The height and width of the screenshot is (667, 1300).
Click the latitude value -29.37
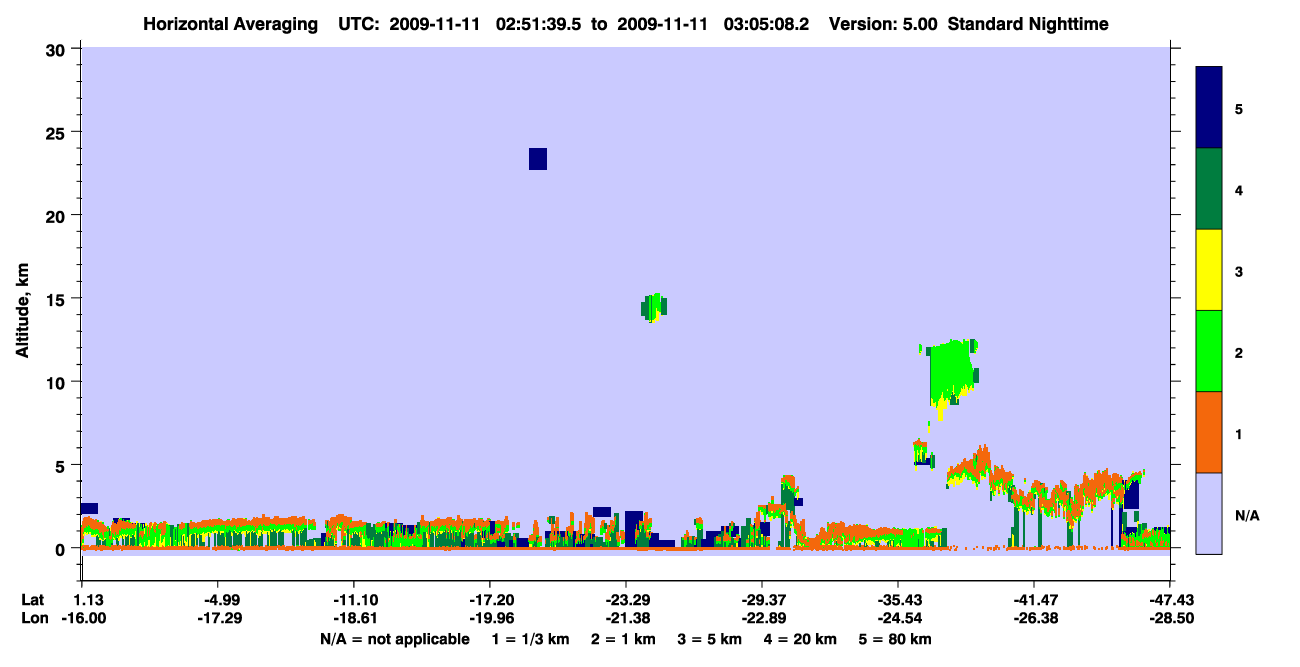761,600
